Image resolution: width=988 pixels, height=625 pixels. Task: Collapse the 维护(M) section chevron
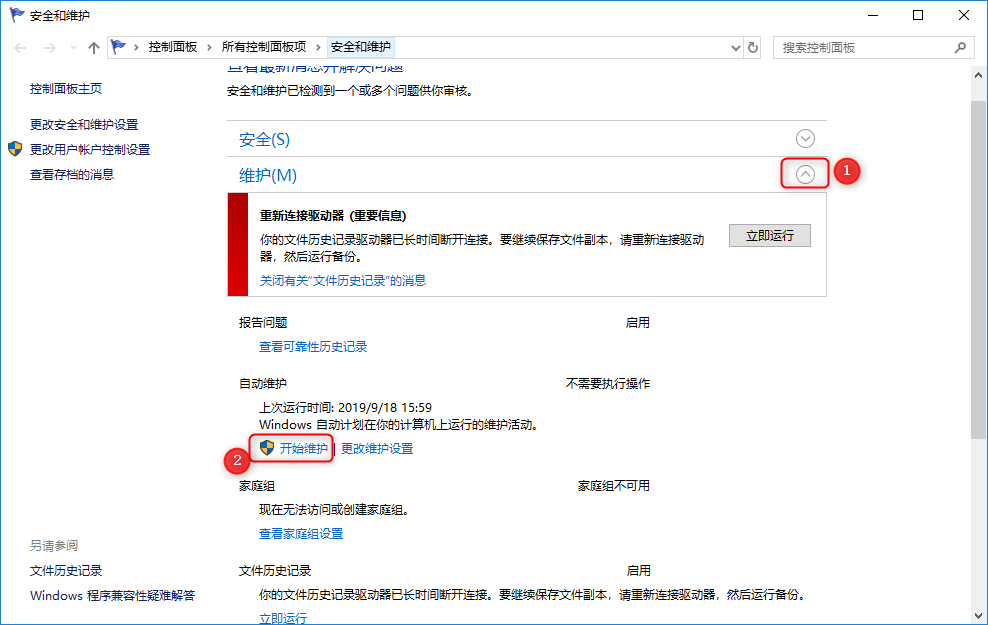805,175
